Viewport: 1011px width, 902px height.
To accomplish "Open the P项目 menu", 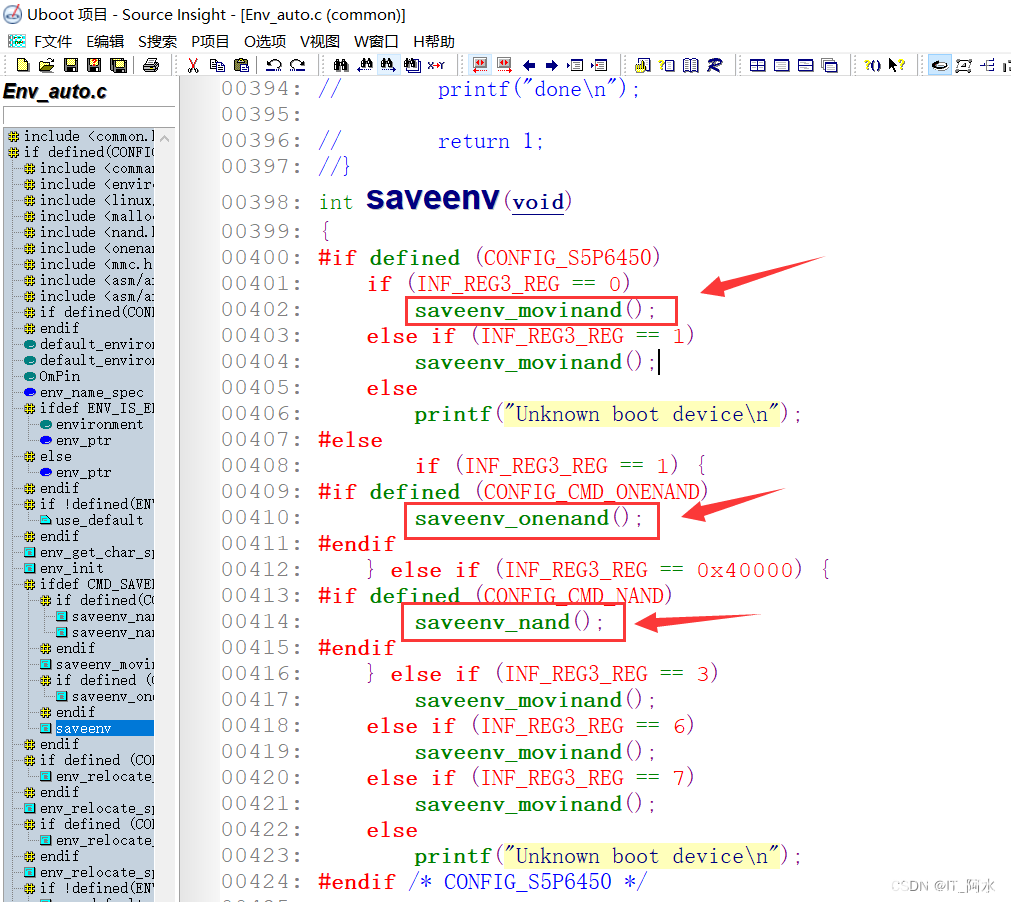I will [209, 42].
